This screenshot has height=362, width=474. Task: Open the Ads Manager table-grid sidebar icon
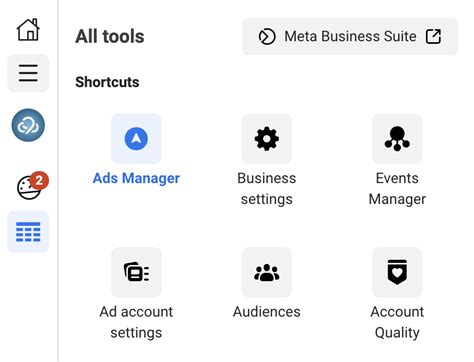(x=28, y=232)
